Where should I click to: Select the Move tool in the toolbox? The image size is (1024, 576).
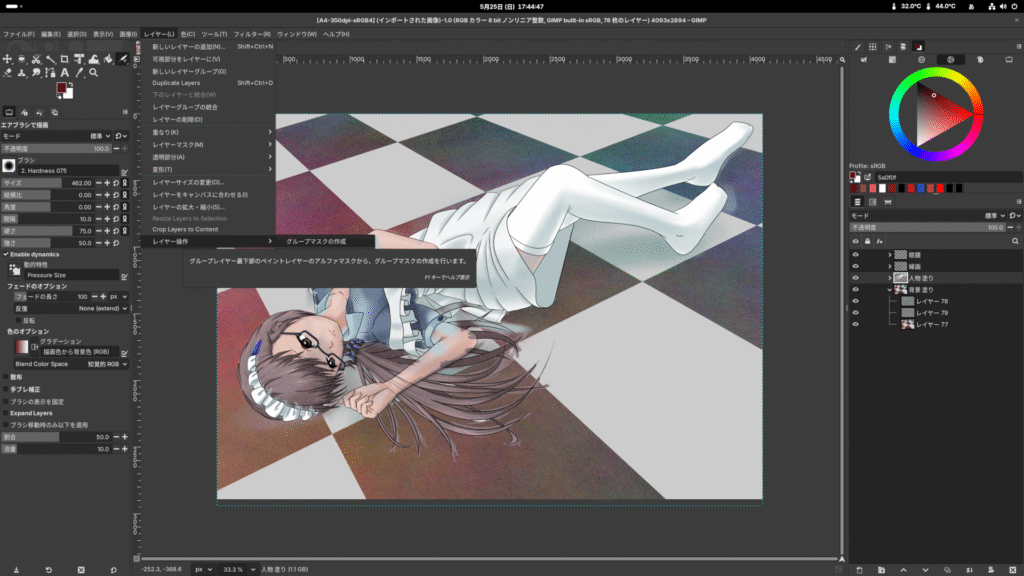click(x=7, y=59)
